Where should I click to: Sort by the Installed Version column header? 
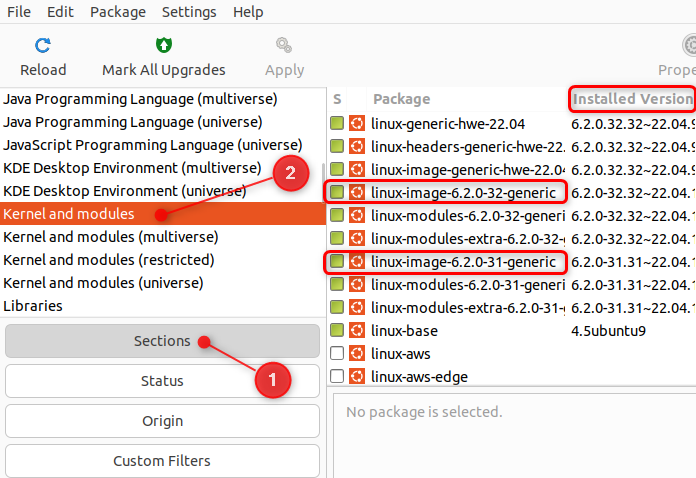pyautogui.click(x=632, y=99)
